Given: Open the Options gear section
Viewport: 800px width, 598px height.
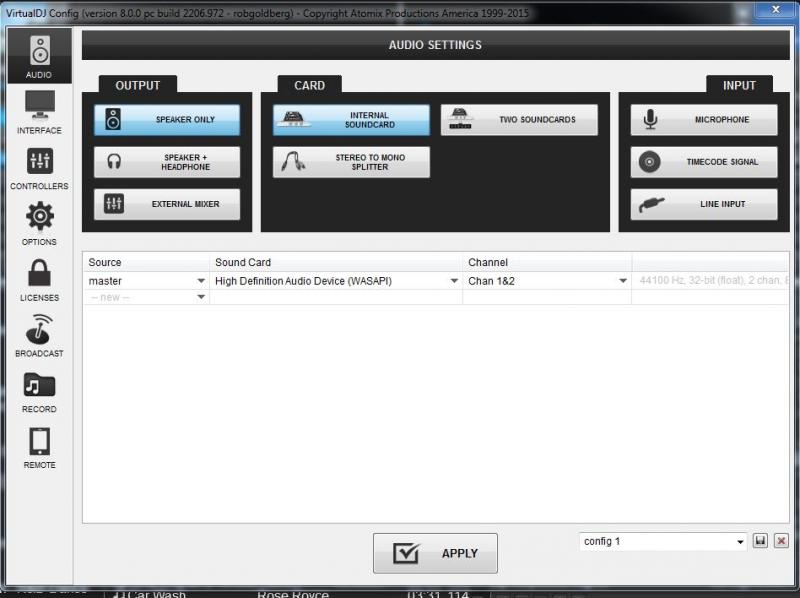Looking at the screenshot, I should pyautogui.click(x=39, y=223).
